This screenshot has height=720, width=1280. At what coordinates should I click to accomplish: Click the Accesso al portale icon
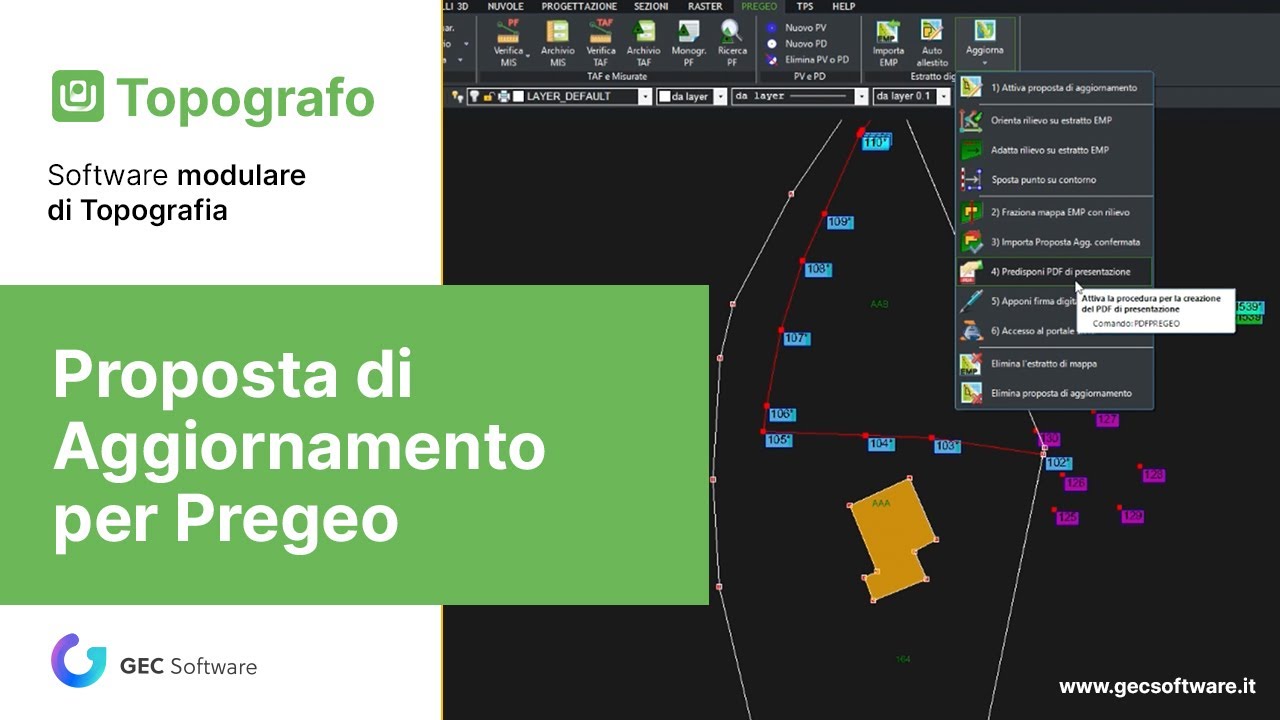[971, 331]
